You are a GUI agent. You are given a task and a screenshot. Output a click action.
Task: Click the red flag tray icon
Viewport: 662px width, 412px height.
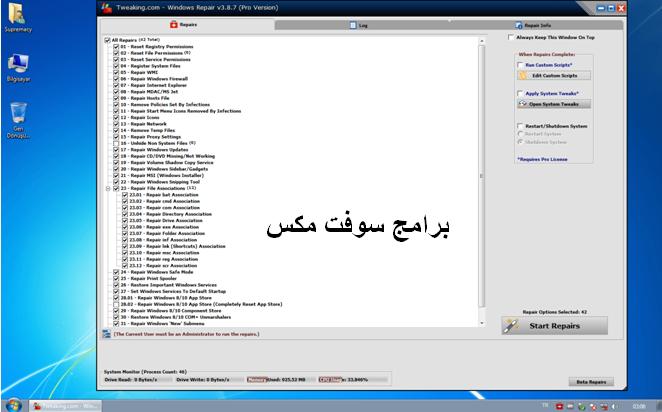(559, 407)
